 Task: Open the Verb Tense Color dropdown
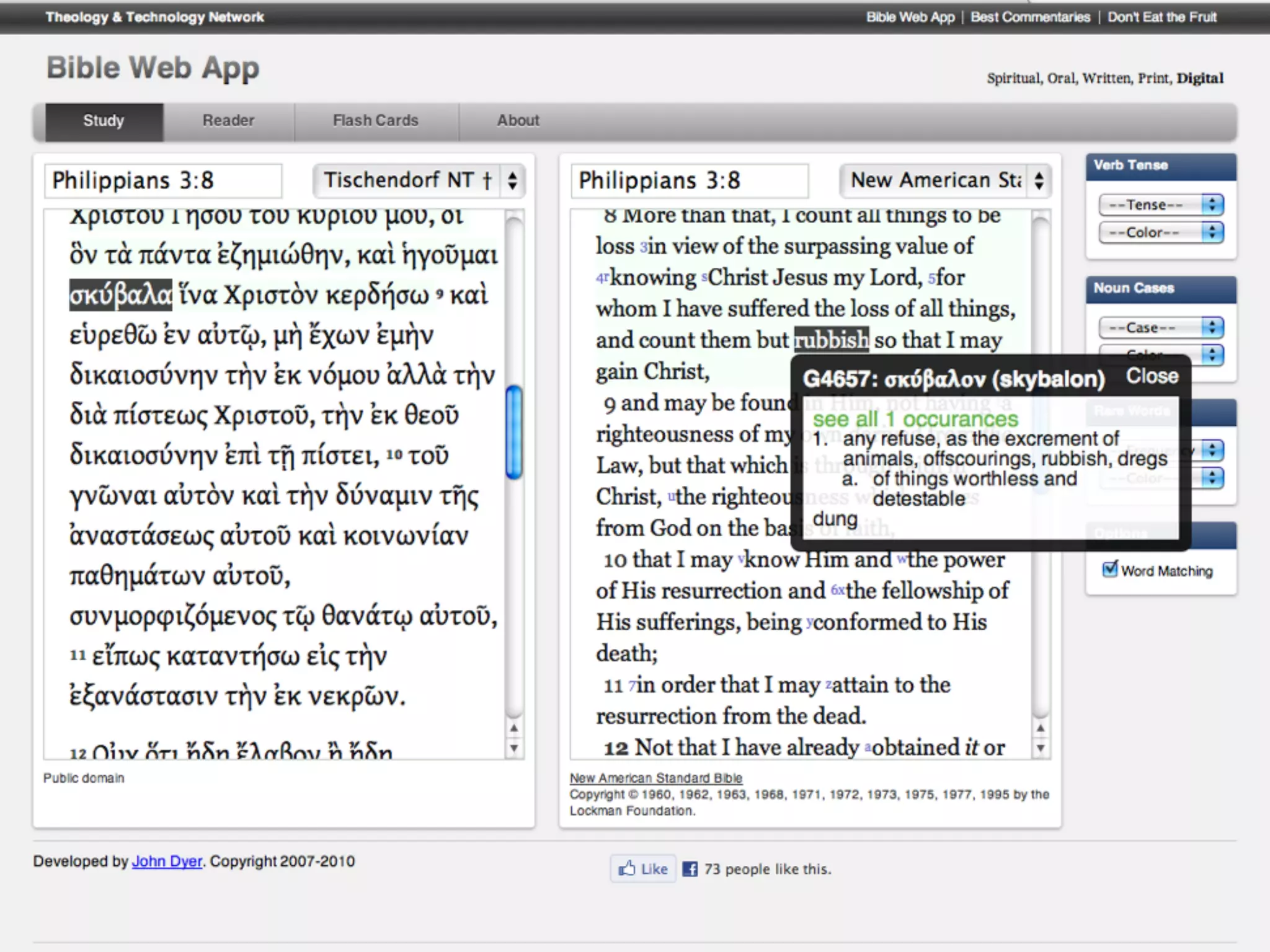coord(1161,232)
